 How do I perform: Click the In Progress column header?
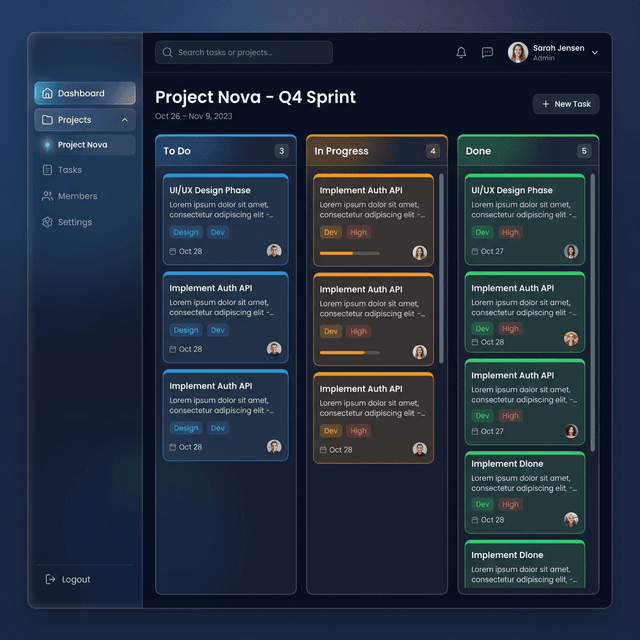pyautogui.click(x=377, y=151)
